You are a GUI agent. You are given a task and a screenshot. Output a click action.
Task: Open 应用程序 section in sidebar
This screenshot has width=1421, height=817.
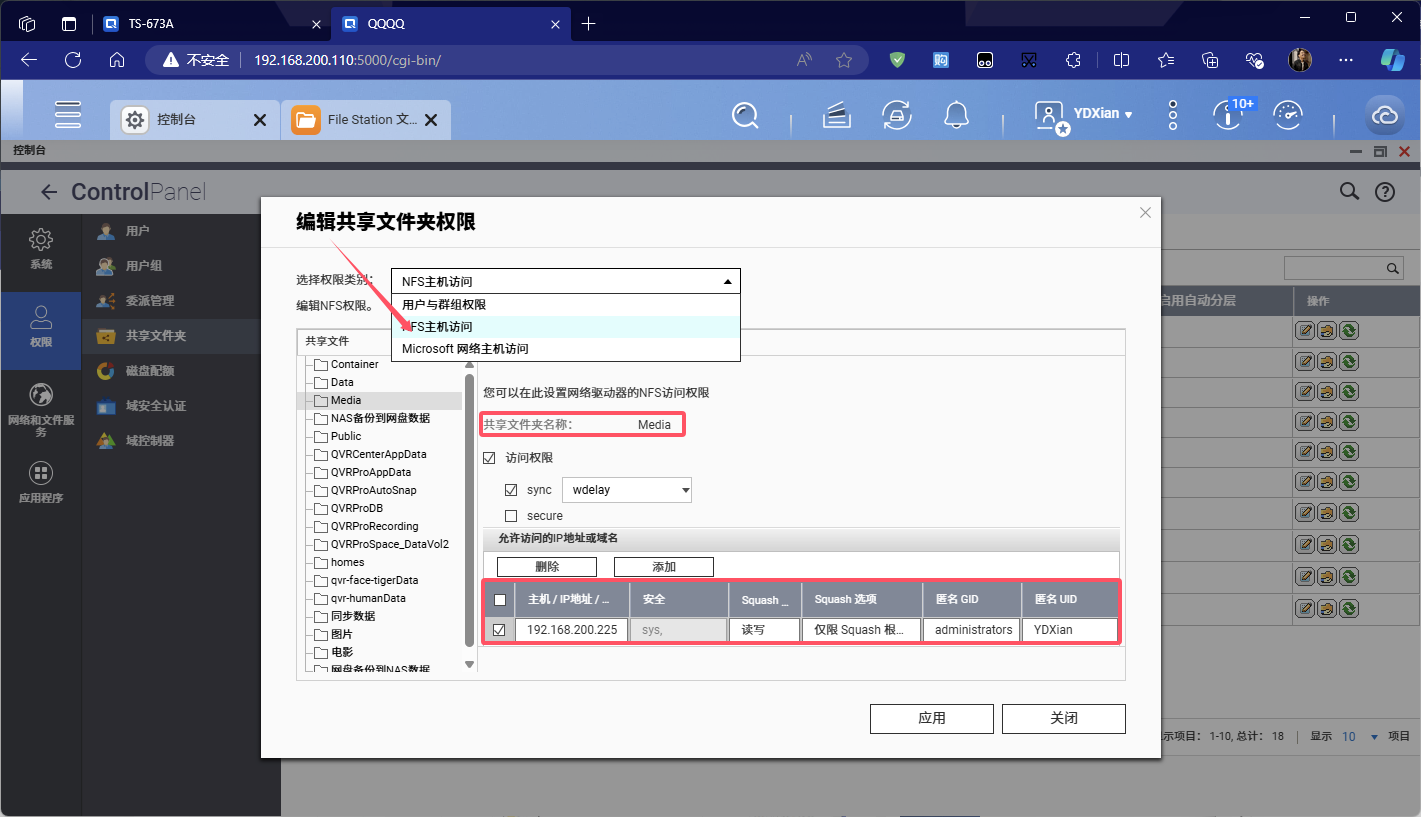click(x=41, y=483)
